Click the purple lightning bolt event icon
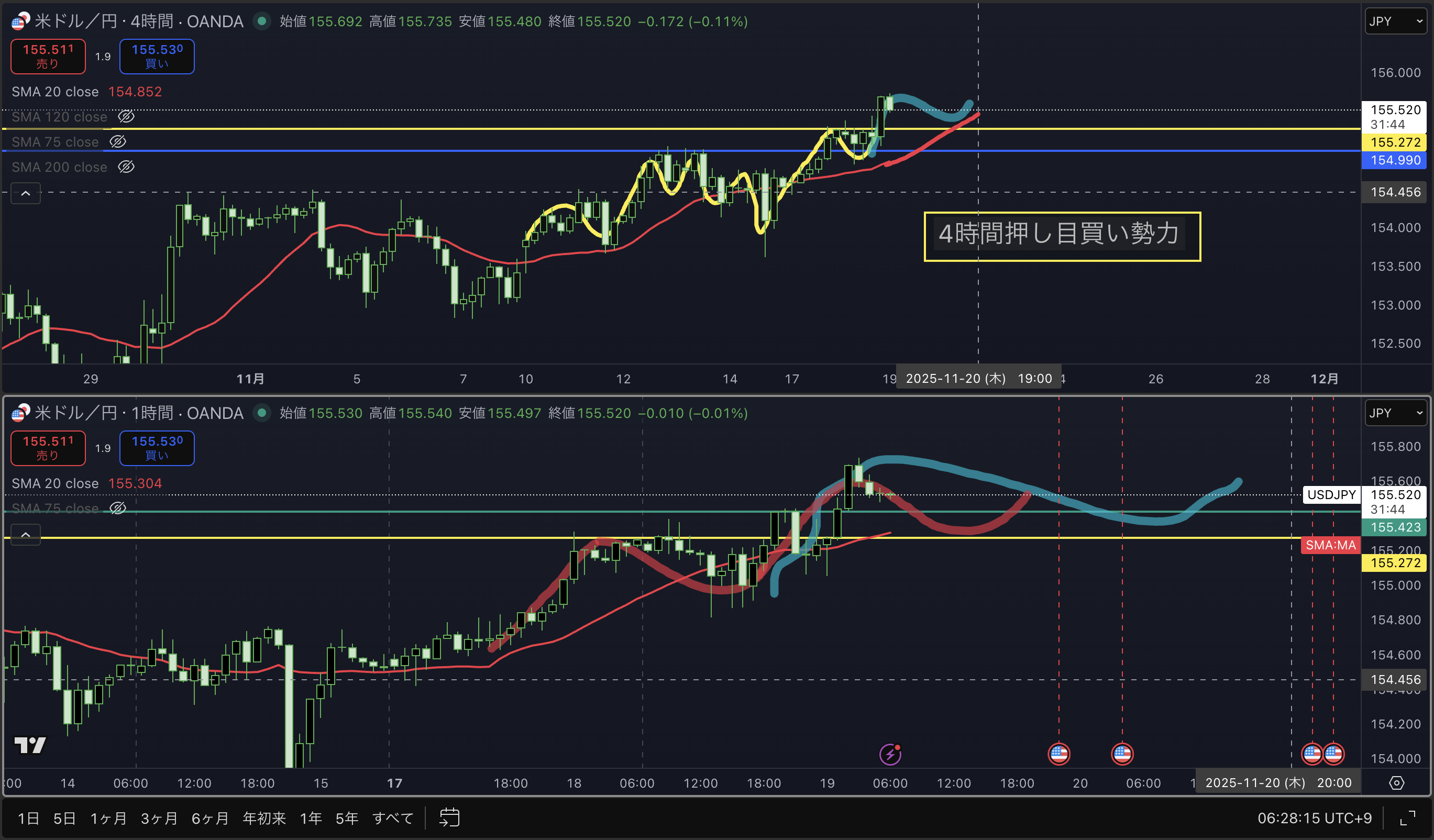1434x840 pixels. [x=890, y=755]
